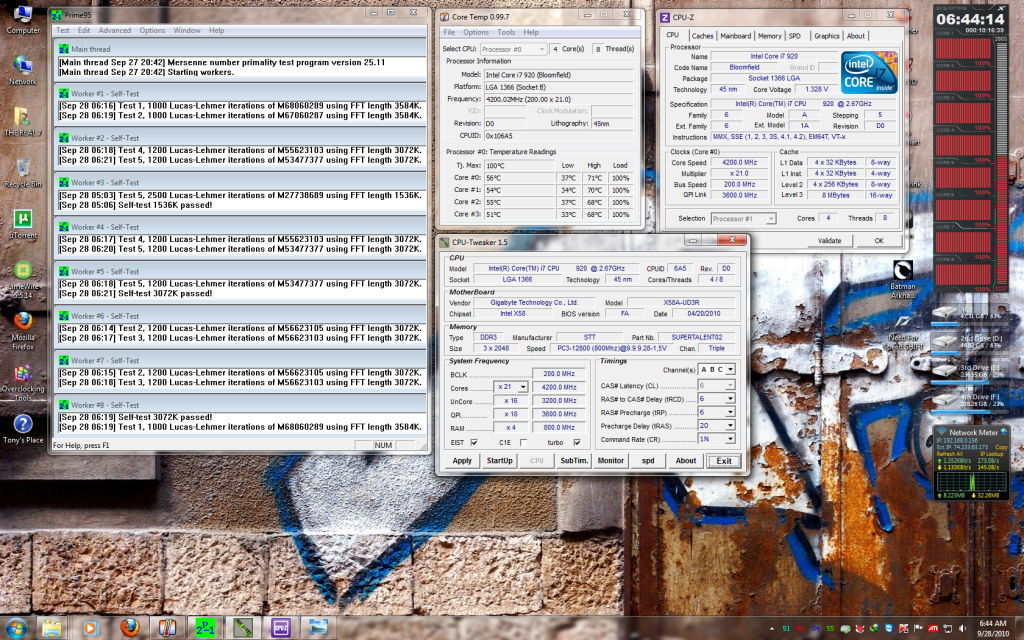This screenshot has height=640, width=1024.
Task: Switch to CPU-Tweaker via its taskbar icon
Action: click(243, 628)
